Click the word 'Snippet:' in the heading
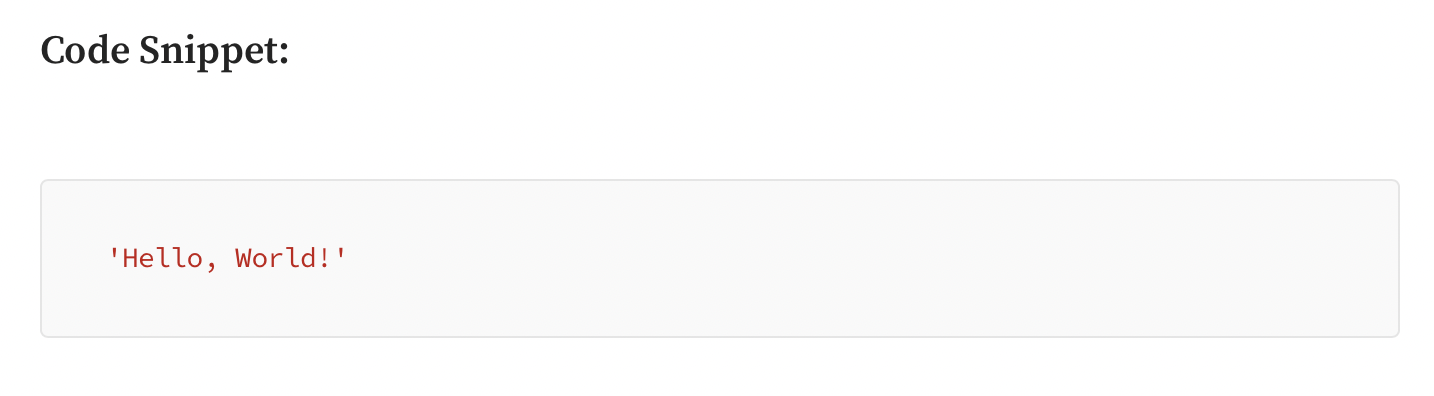The height and width of the screenshot is (396, 1434). click(214, 52)
